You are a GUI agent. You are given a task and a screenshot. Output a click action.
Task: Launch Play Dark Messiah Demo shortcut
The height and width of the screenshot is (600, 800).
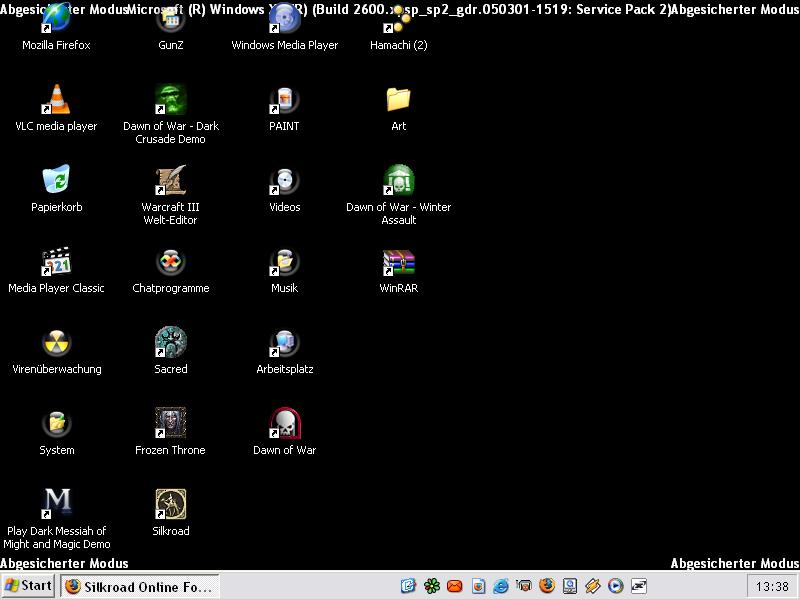pos(56,505)
